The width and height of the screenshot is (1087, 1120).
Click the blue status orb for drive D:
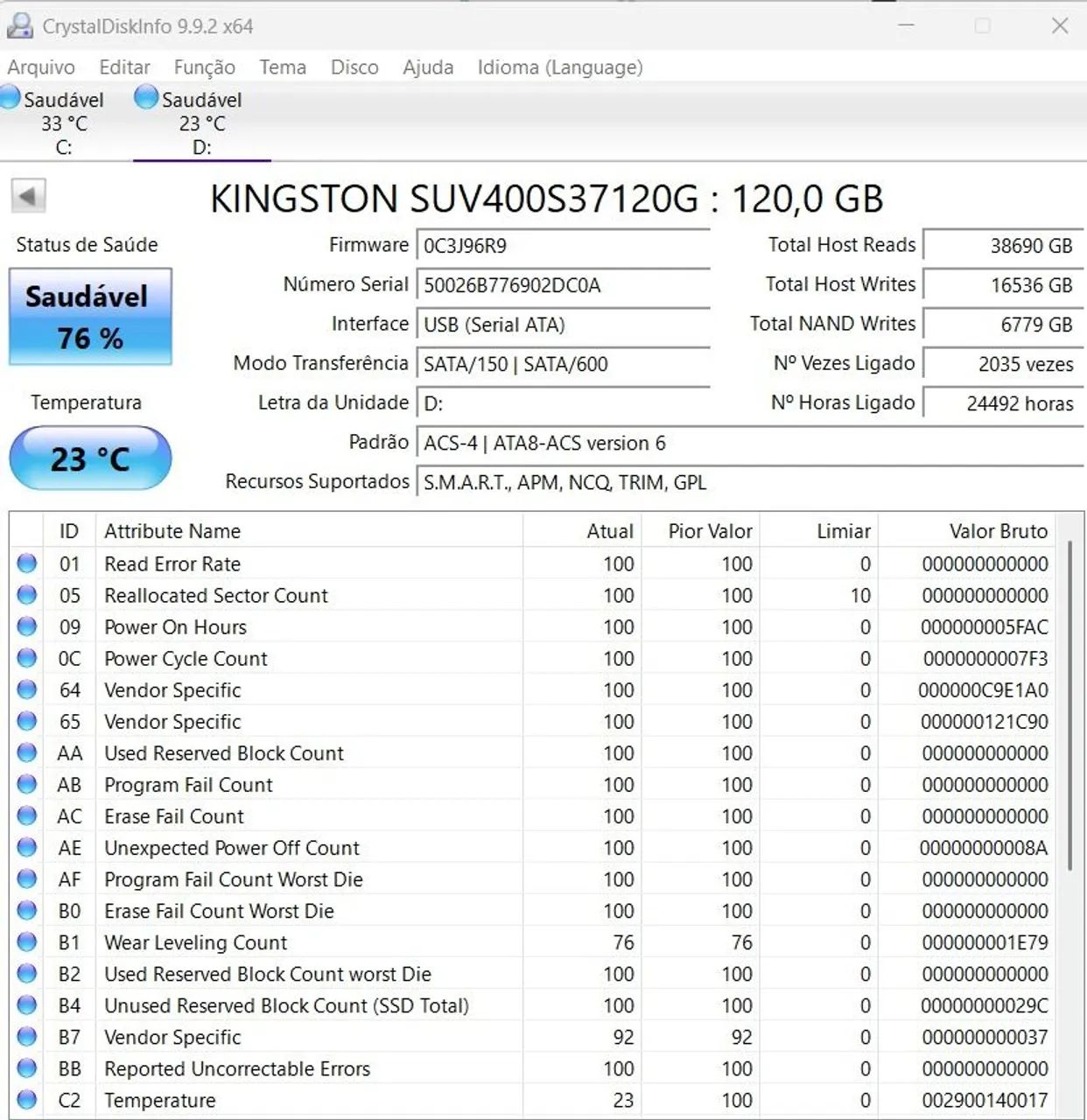[146, 97]
